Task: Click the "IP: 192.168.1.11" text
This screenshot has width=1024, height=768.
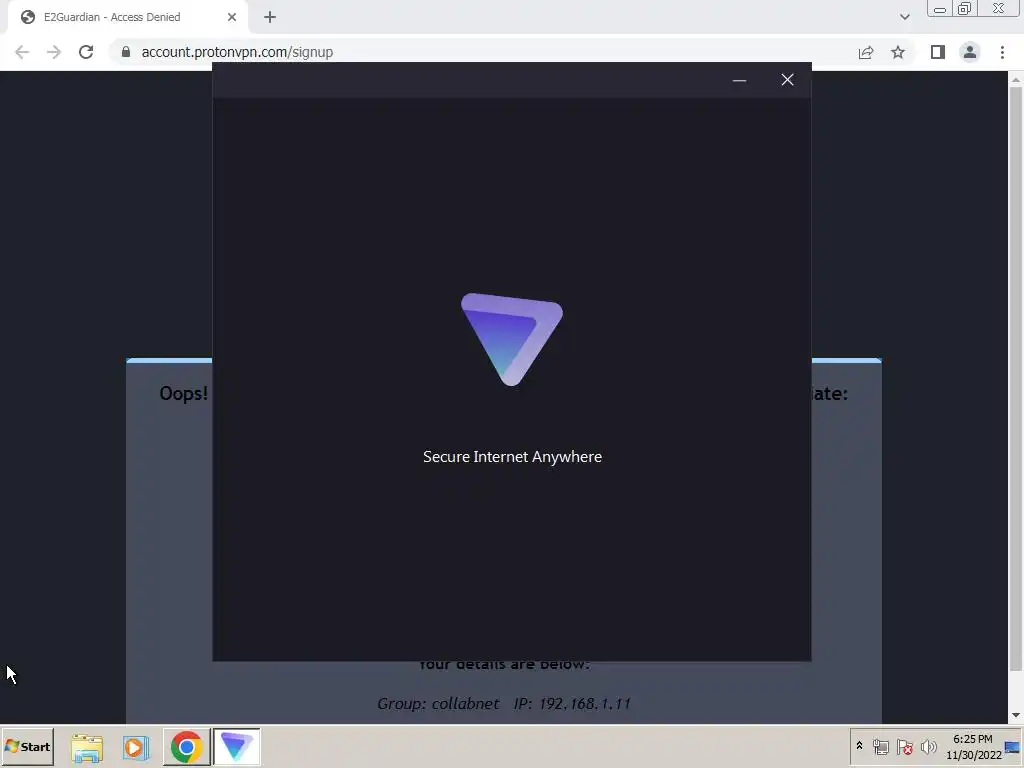Action: click(x=572, y=703)
